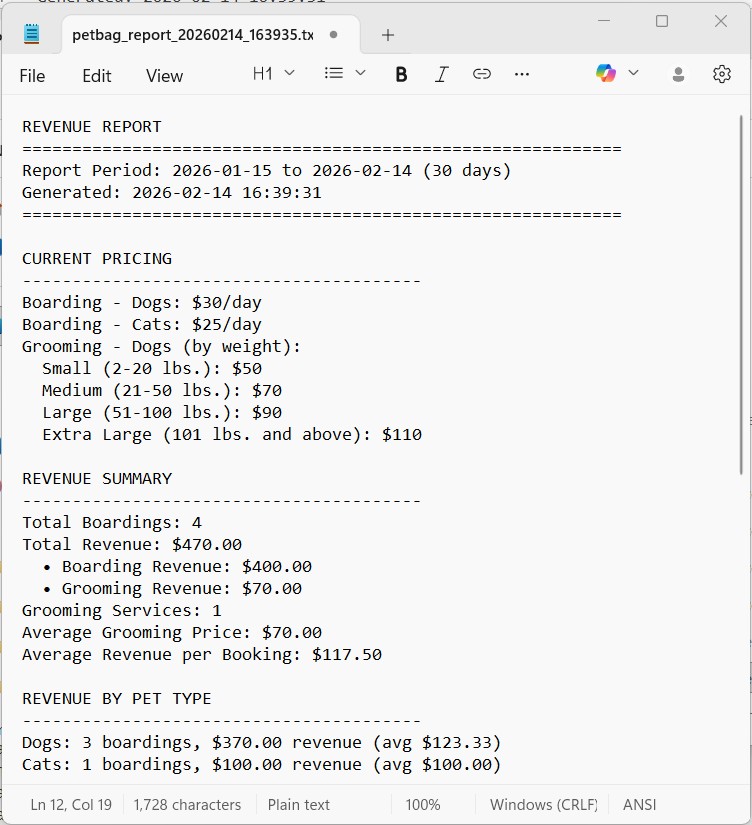The image size is (752, 825).
Task: Open Notepad settings
Action: (721, 74)
